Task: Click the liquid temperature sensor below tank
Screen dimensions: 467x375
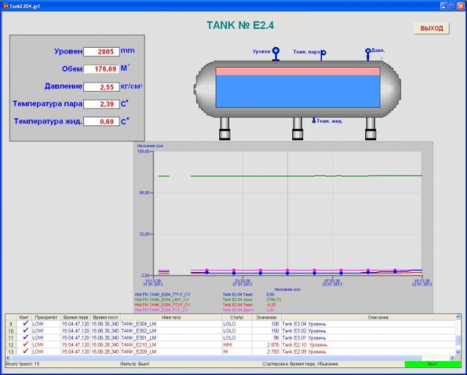Action: coord(314,120)
